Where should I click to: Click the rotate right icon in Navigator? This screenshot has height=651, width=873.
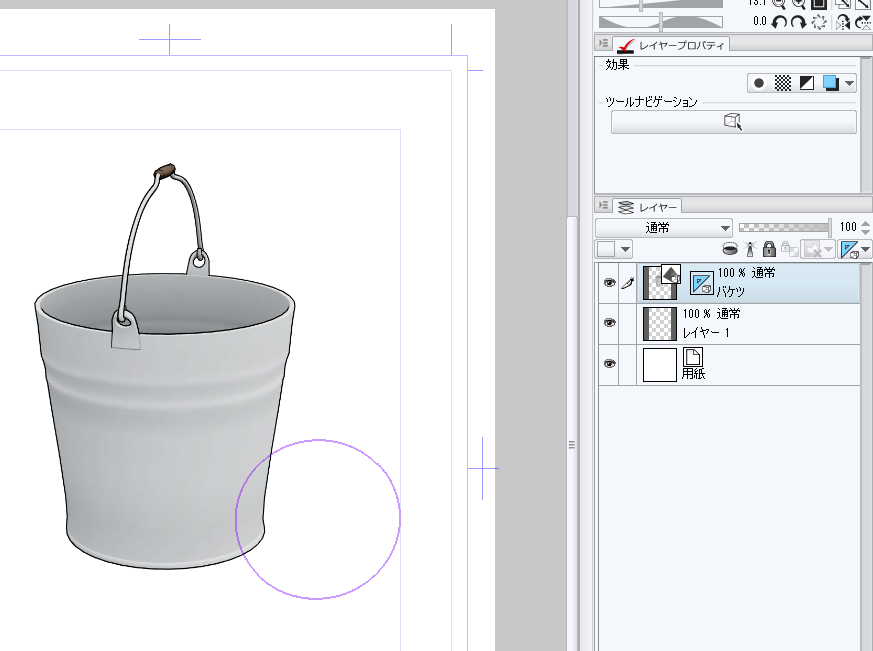click(x=801, y=21)
